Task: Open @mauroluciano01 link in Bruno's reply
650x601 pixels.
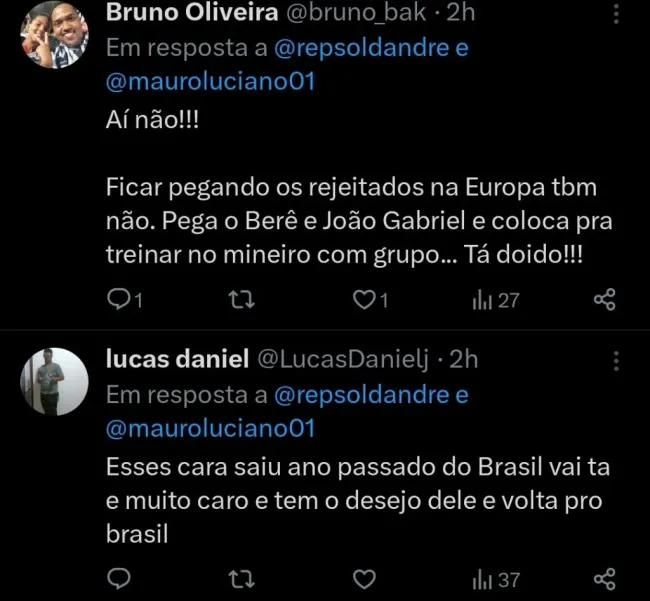Action: click(210, 82)
